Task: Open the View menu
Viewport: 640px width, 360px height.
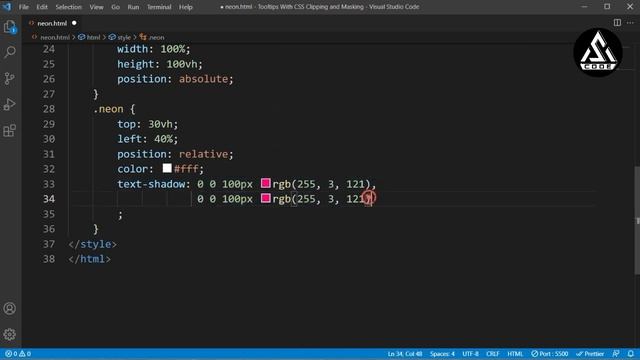Action: [x=96, y=7]
